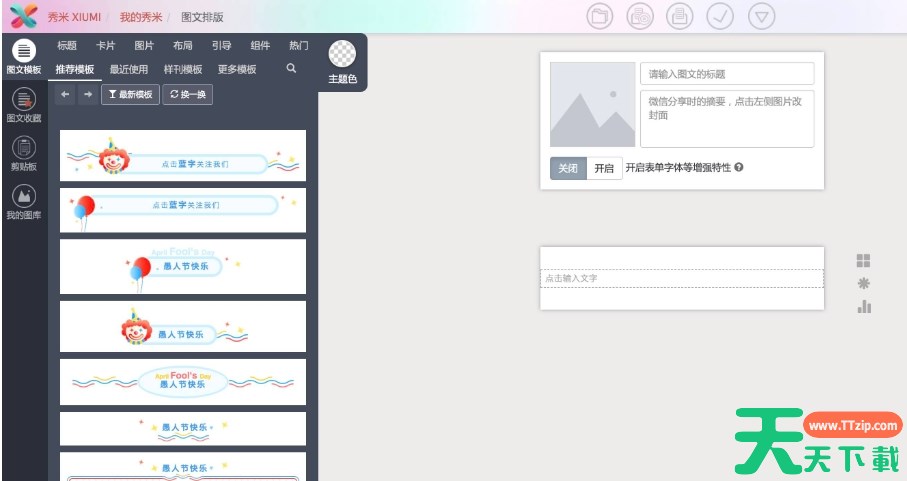The width and height of the screenshot is (907, 481).
Task: Click the preview camera icon in top toolbar
Action: pyautogui.click(x=640, y=16)
